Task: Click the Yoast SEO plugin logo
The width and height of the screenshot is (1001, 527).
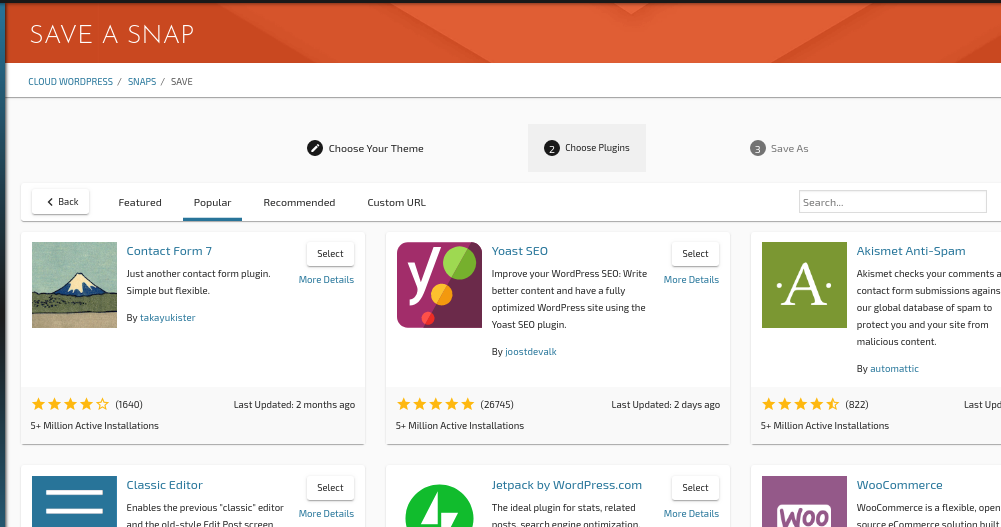Action: pyautogui.click(x=439, y=285)
